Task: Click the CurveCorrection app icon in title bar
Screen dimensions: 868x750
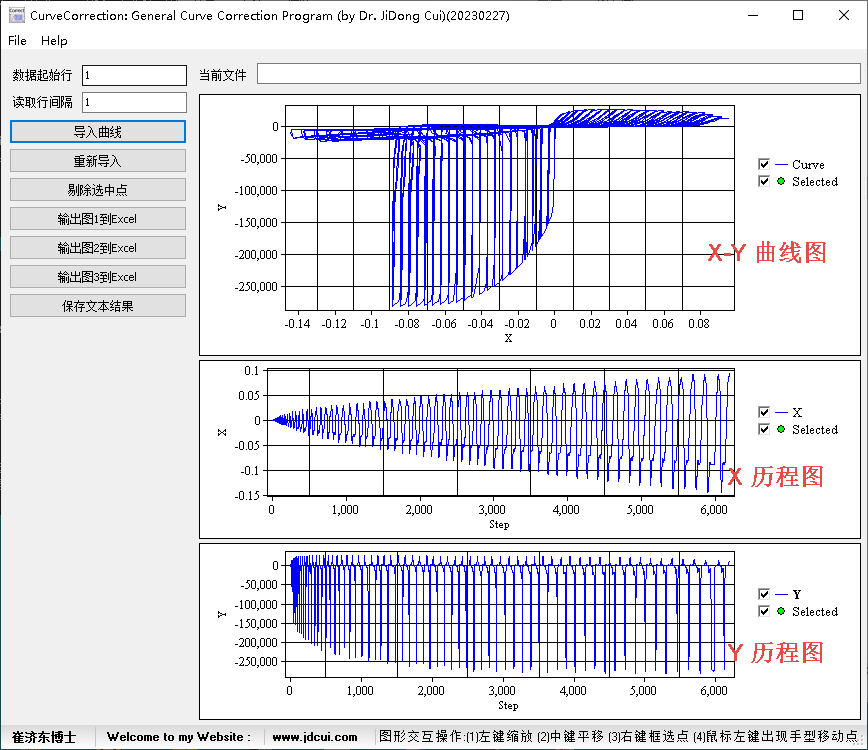Action: point(17,15)
